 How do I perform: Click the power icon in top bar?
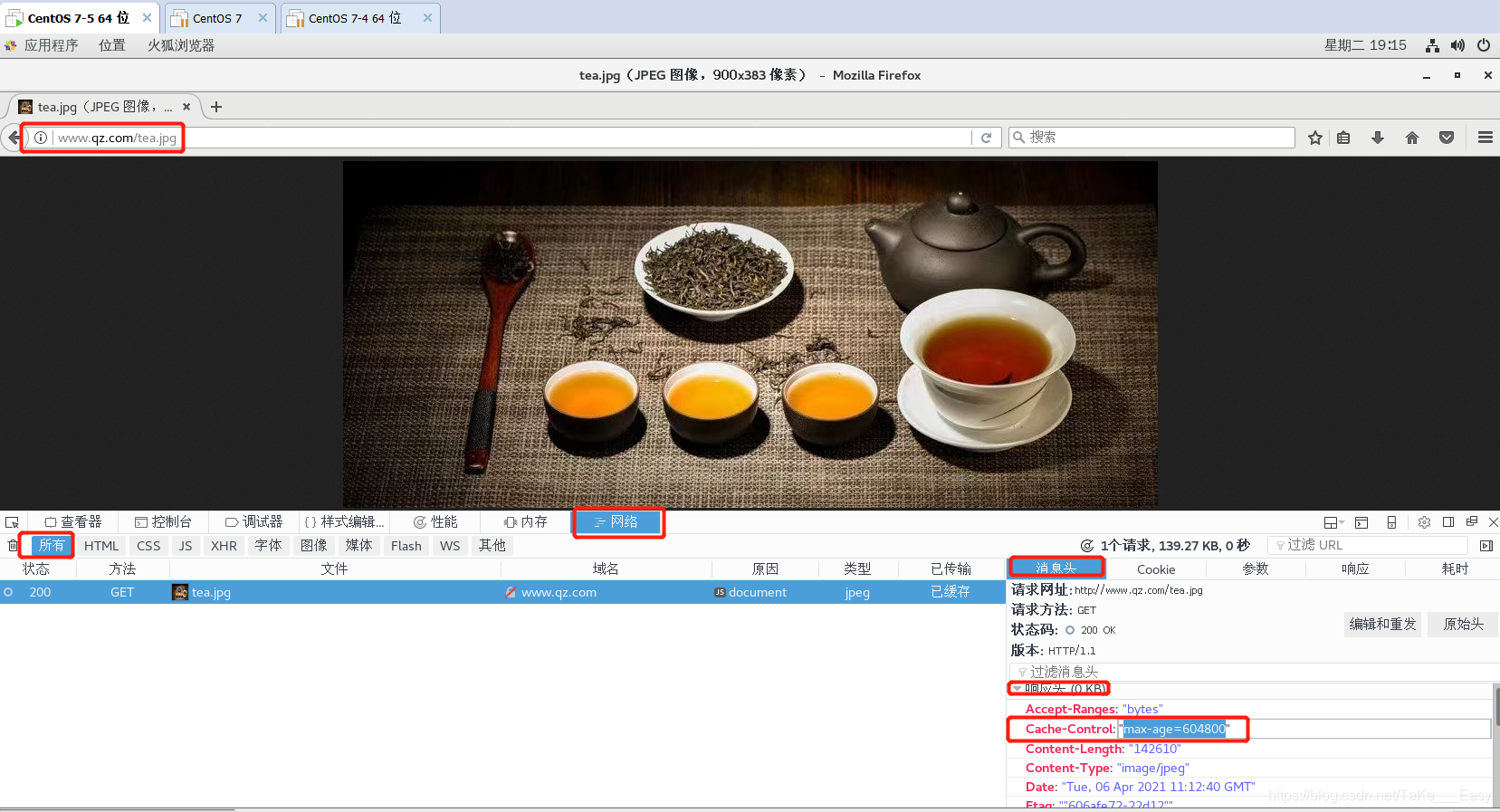tap(1483, 45)
